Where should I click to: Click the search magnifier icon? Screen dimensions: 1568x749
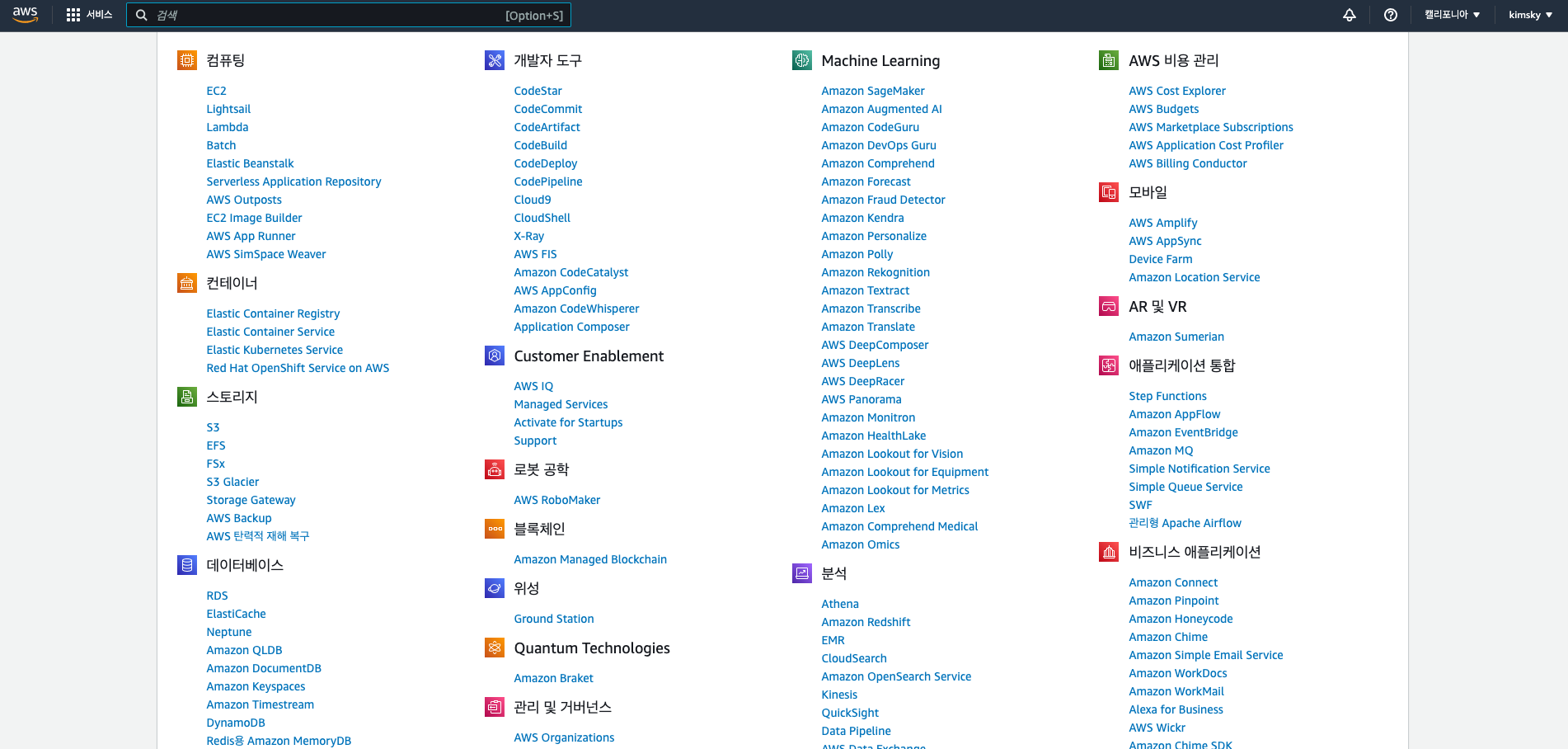142,15
